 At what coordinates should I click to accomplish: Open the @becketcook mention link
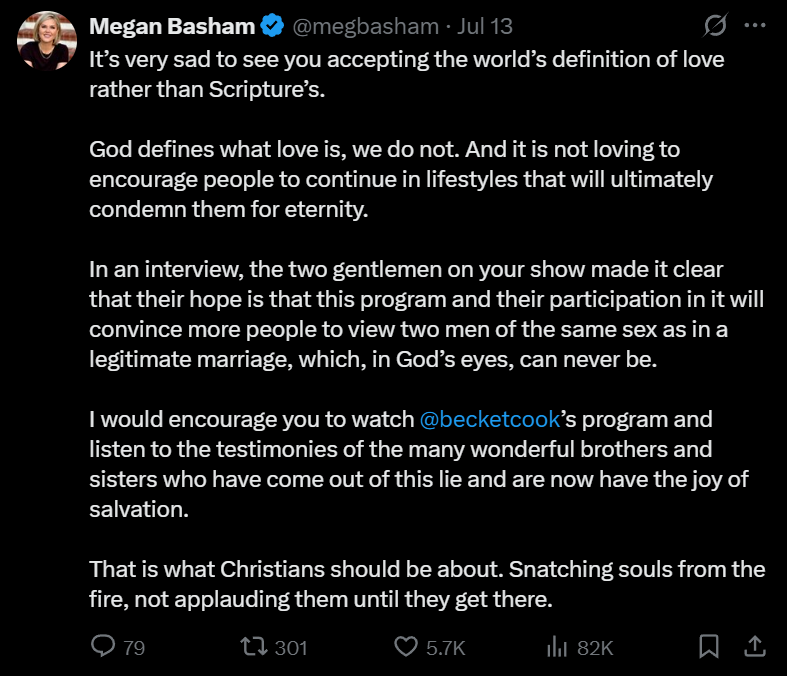point(489,419)
